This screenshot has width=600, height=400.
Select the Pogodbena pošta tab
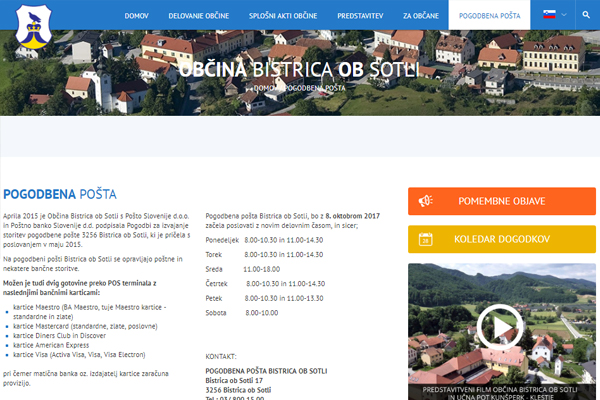(482, 15)
